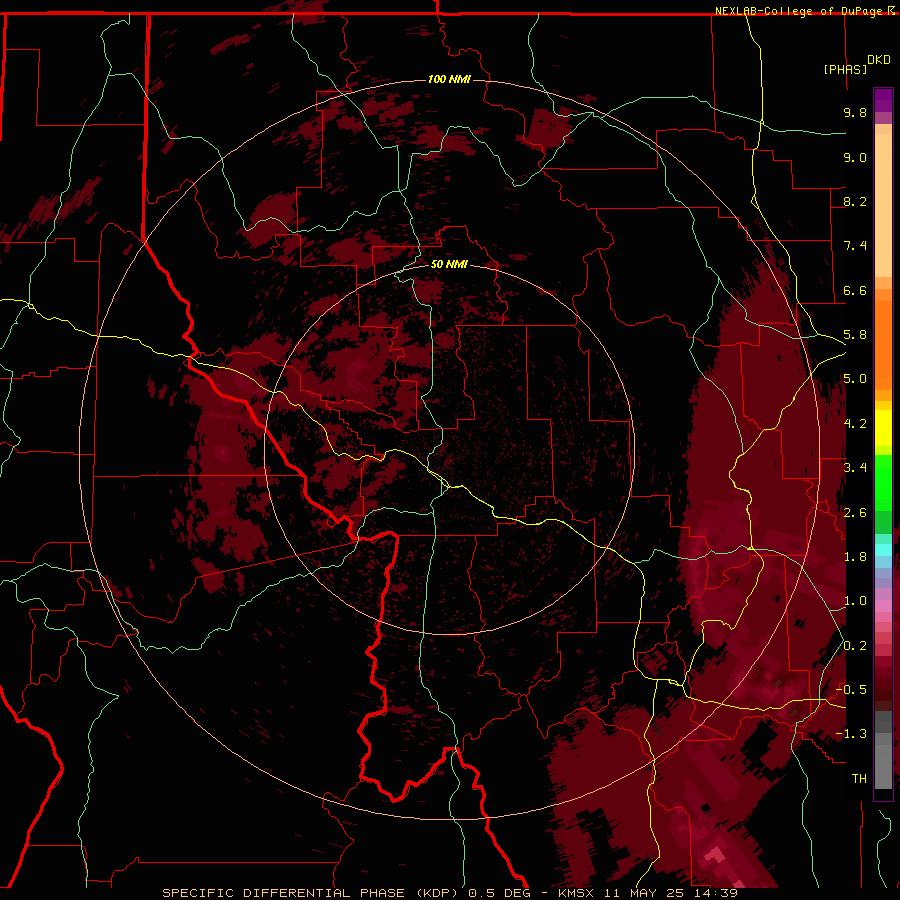The width and height of the screenshot is (900, 900).
Task: Click the KMSX 11 MAY 25 14:39 timestamp
Action: click(x=647, y=893)
